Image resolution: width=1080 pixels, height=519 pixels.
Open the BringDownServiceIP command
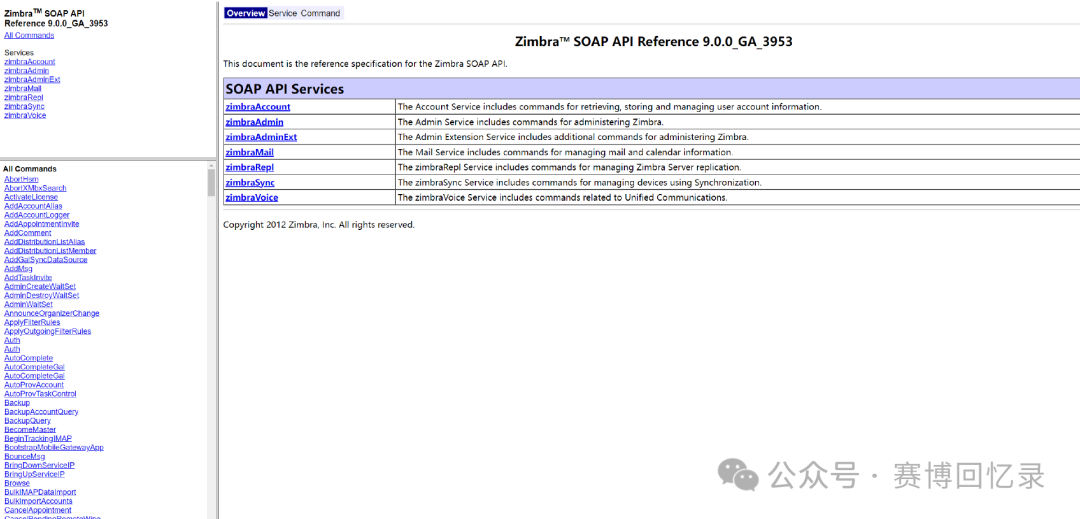click(39, 465)
